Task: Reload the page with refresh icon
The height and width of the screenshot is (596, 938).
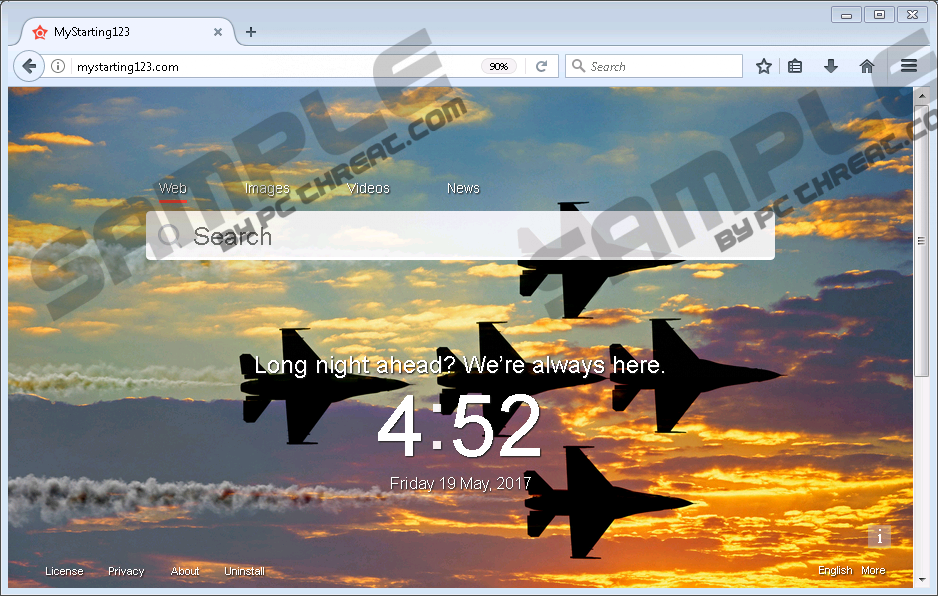Action: click(541, 67)
